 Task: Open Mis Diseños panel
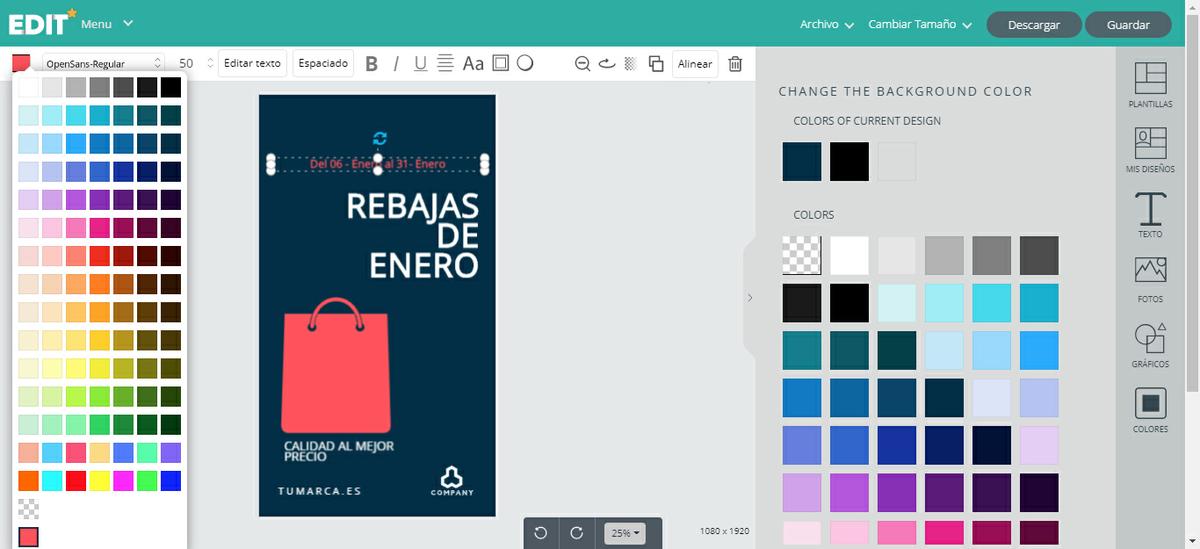click(1150, 150)
